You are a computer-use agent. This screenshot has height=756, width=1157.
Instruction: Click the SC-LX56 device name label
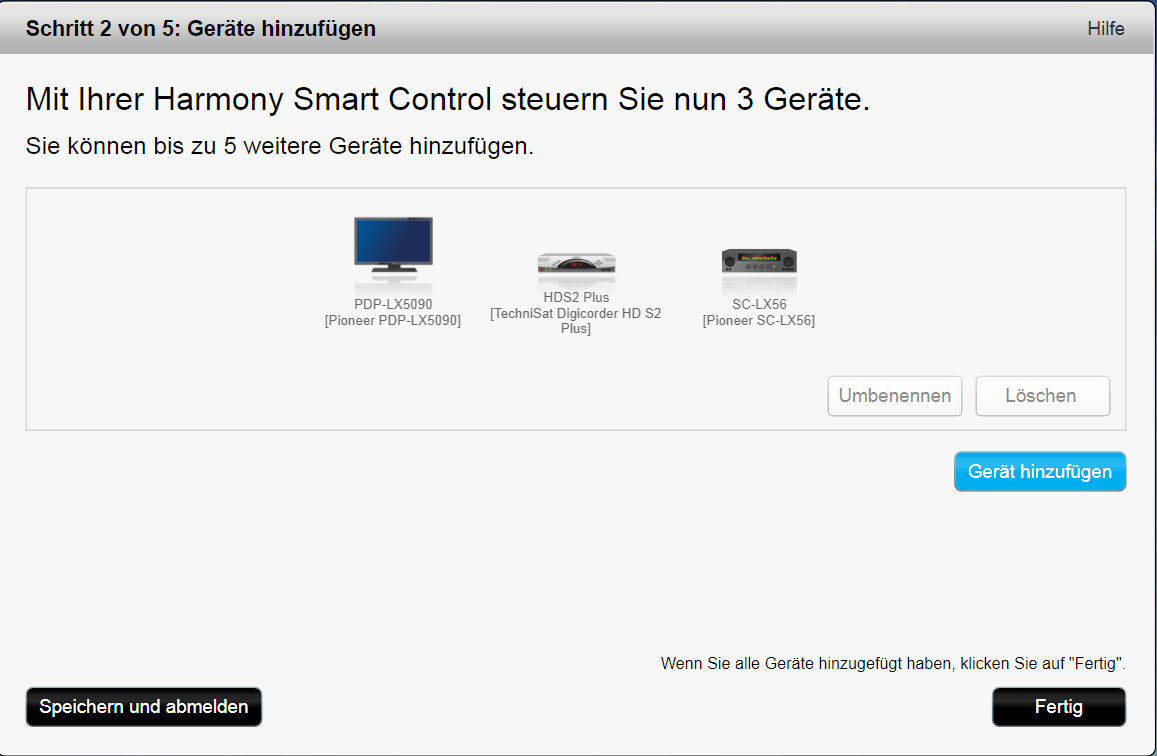759,304
